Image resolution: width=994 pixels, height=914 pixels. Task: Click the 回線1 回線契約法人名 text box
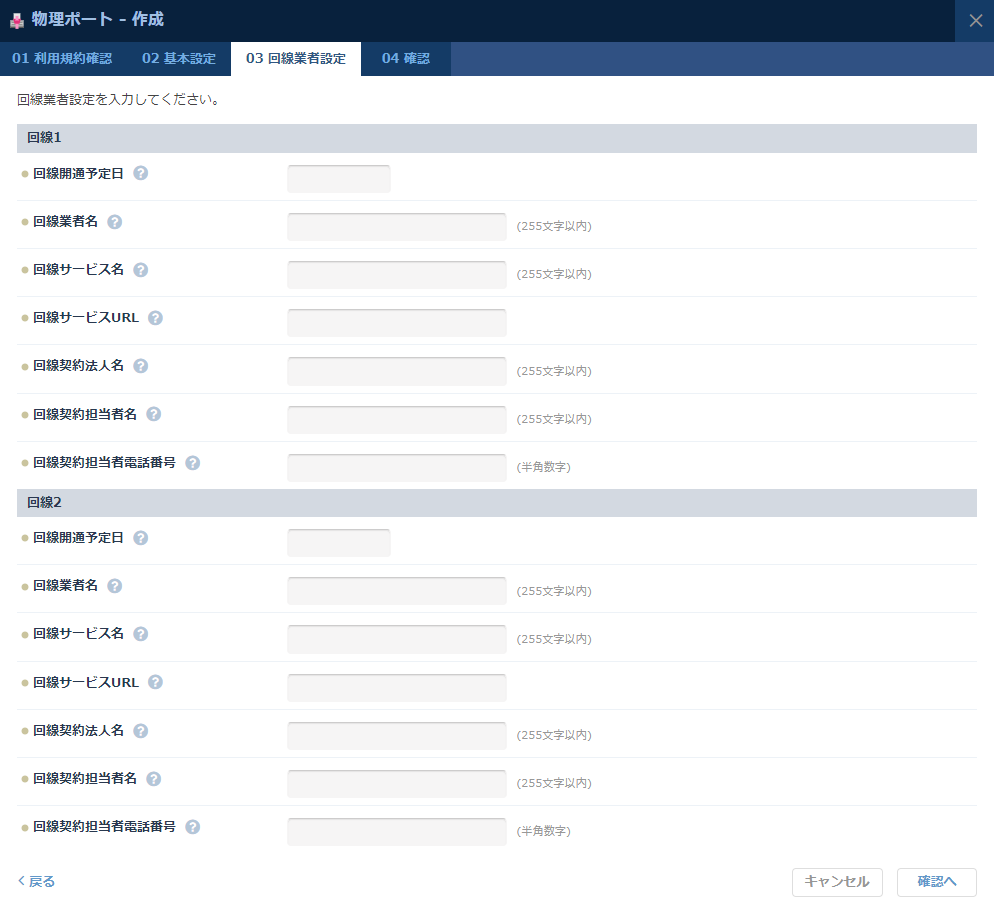click(396, 371)
